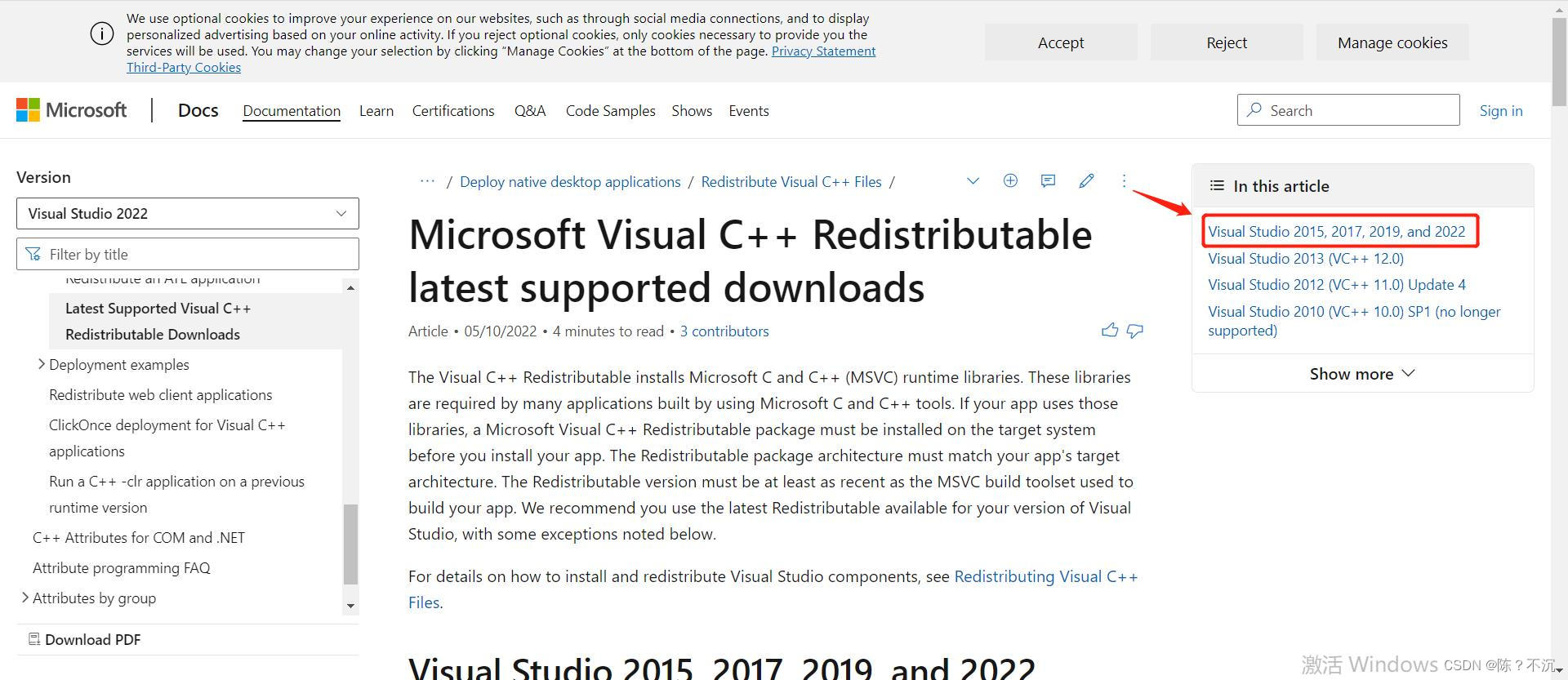Open the Events menu item

click(749, 110)
